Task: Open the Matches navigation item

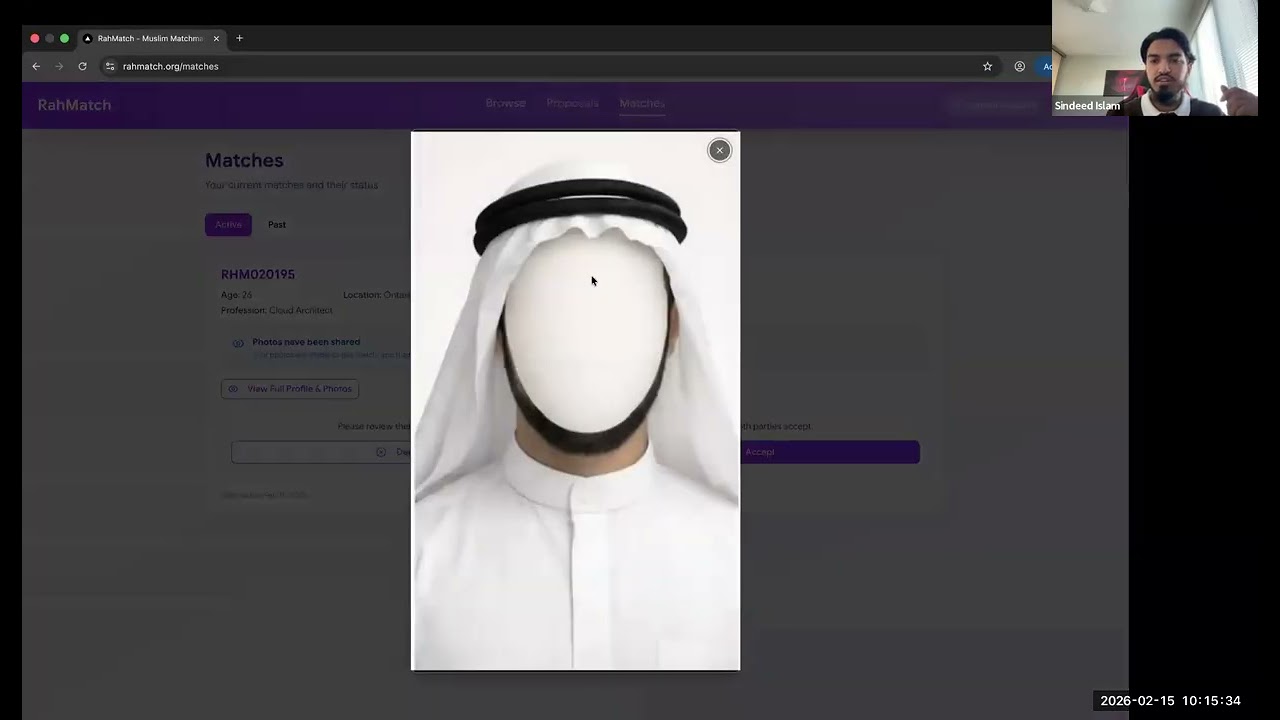Action: (x=642, y=103)
